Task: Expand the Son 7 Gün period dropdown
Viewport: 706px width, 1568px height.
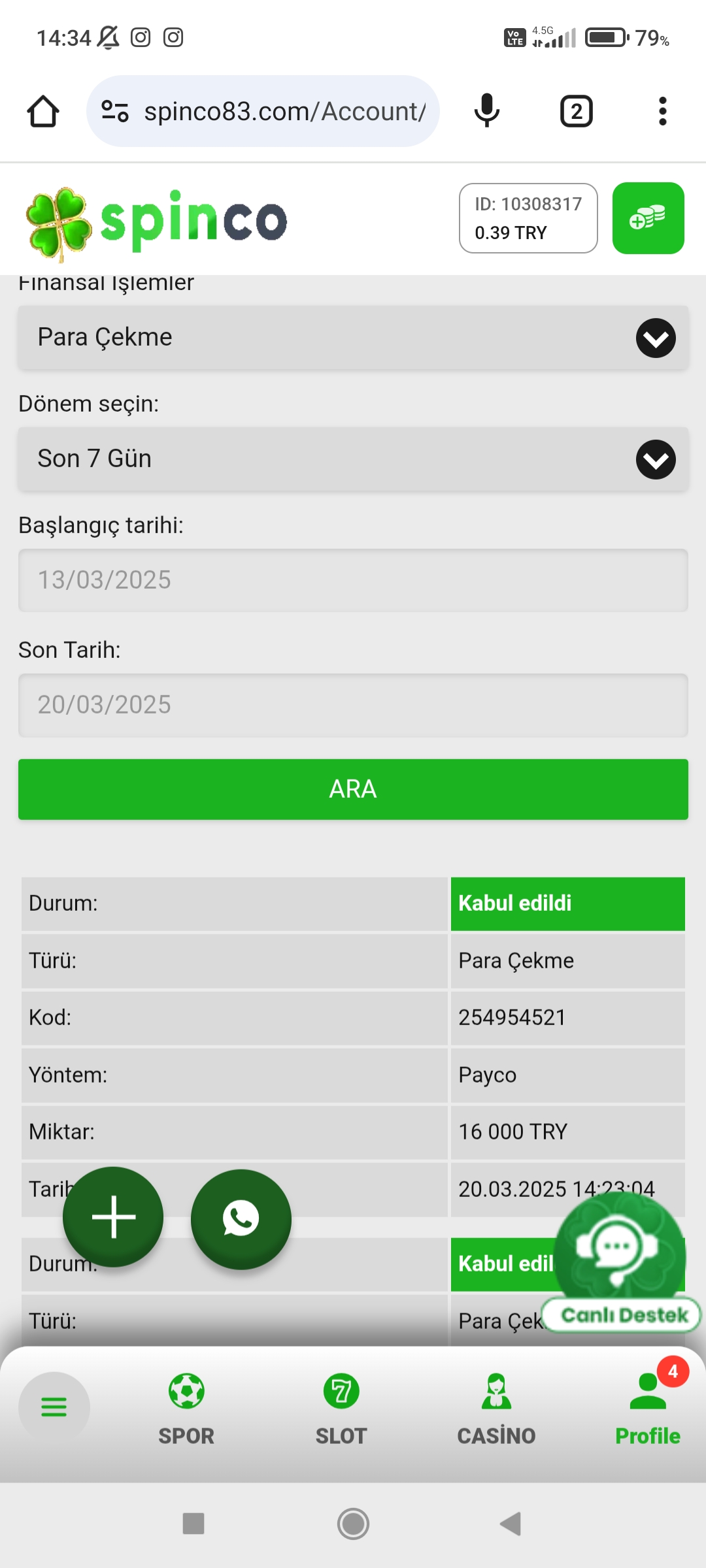Action: click(x=353, y=459)
